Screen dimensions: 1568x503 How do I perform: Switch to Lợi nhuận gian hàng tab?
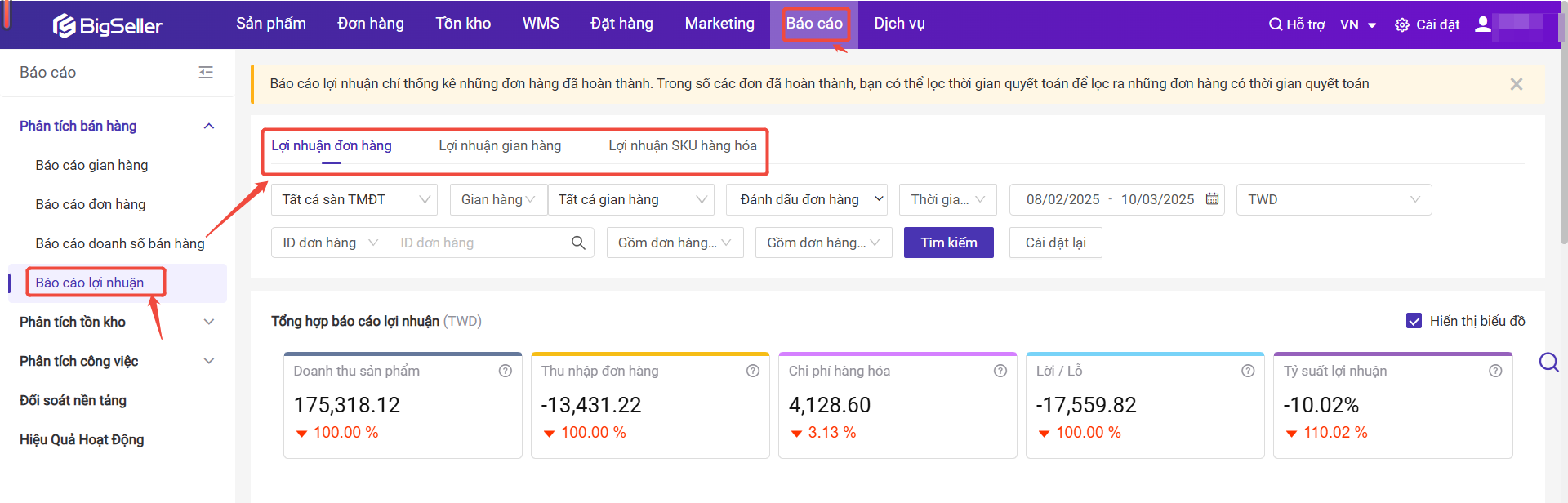coord(500,145)
